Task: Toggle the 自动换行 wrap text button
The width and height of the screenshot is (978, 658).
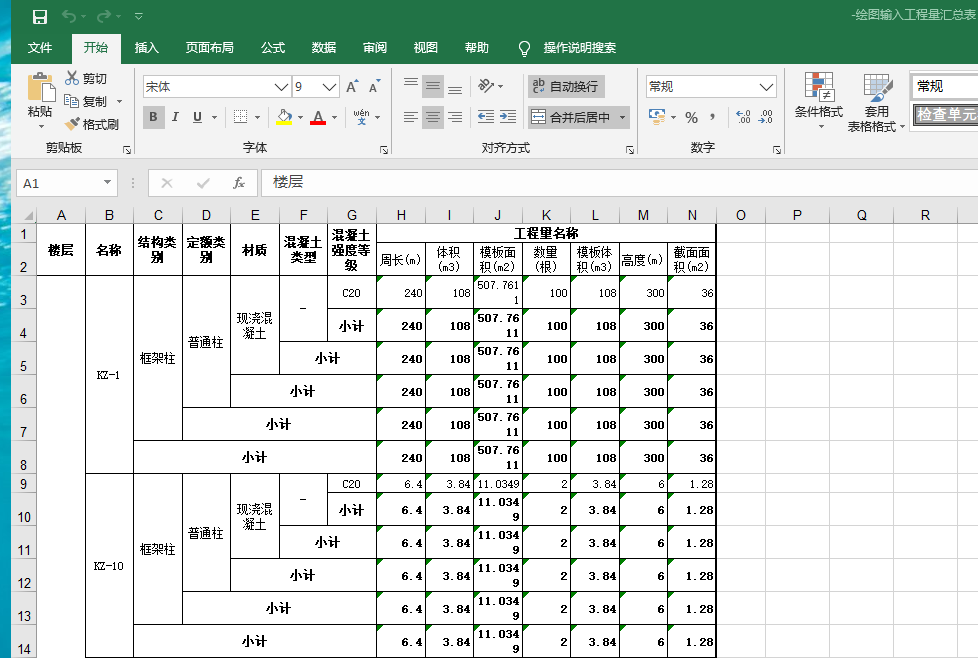Action: click(x=566, y=86)
